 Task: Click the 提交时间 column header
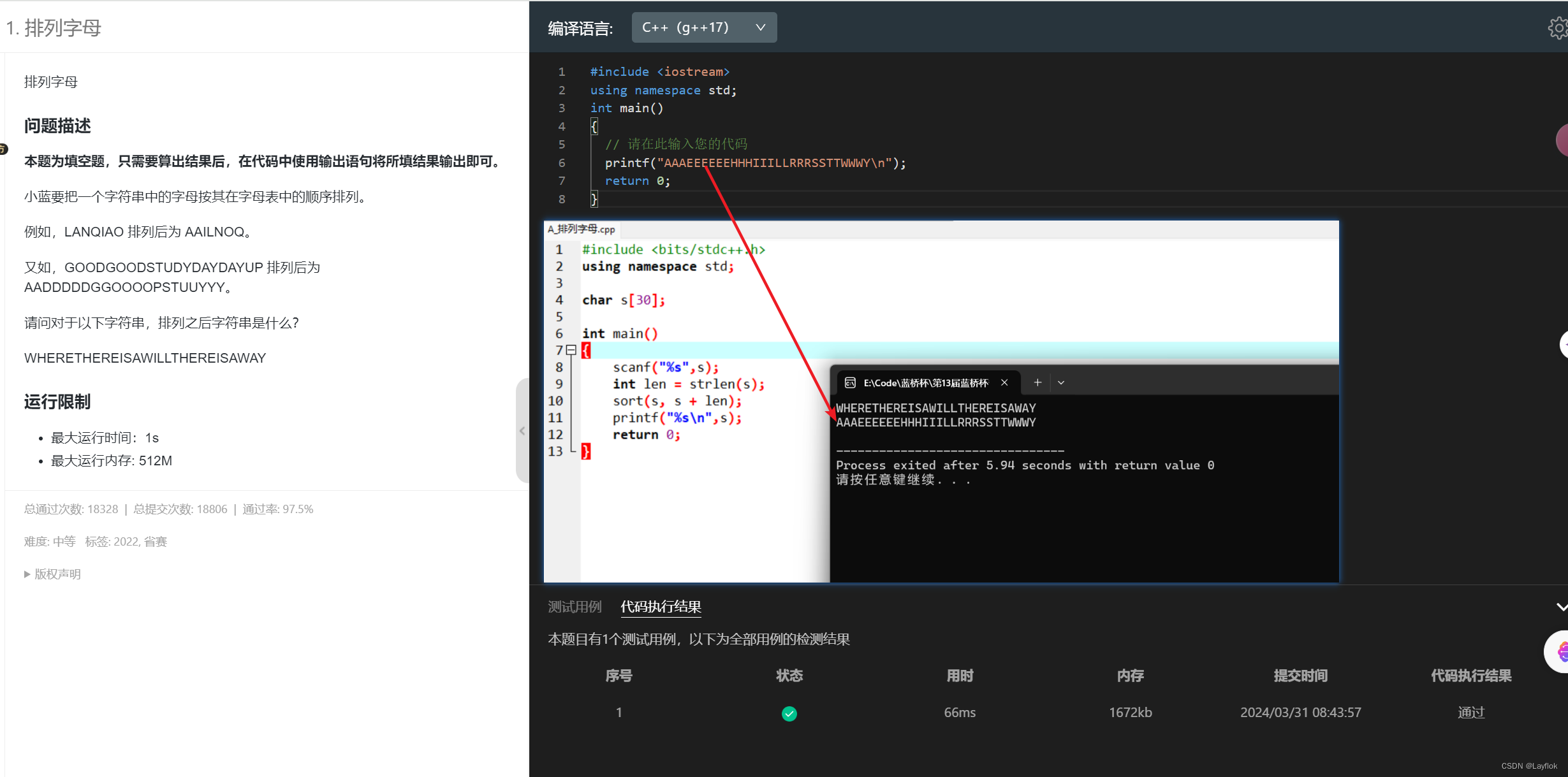(x=1300, y=676)
